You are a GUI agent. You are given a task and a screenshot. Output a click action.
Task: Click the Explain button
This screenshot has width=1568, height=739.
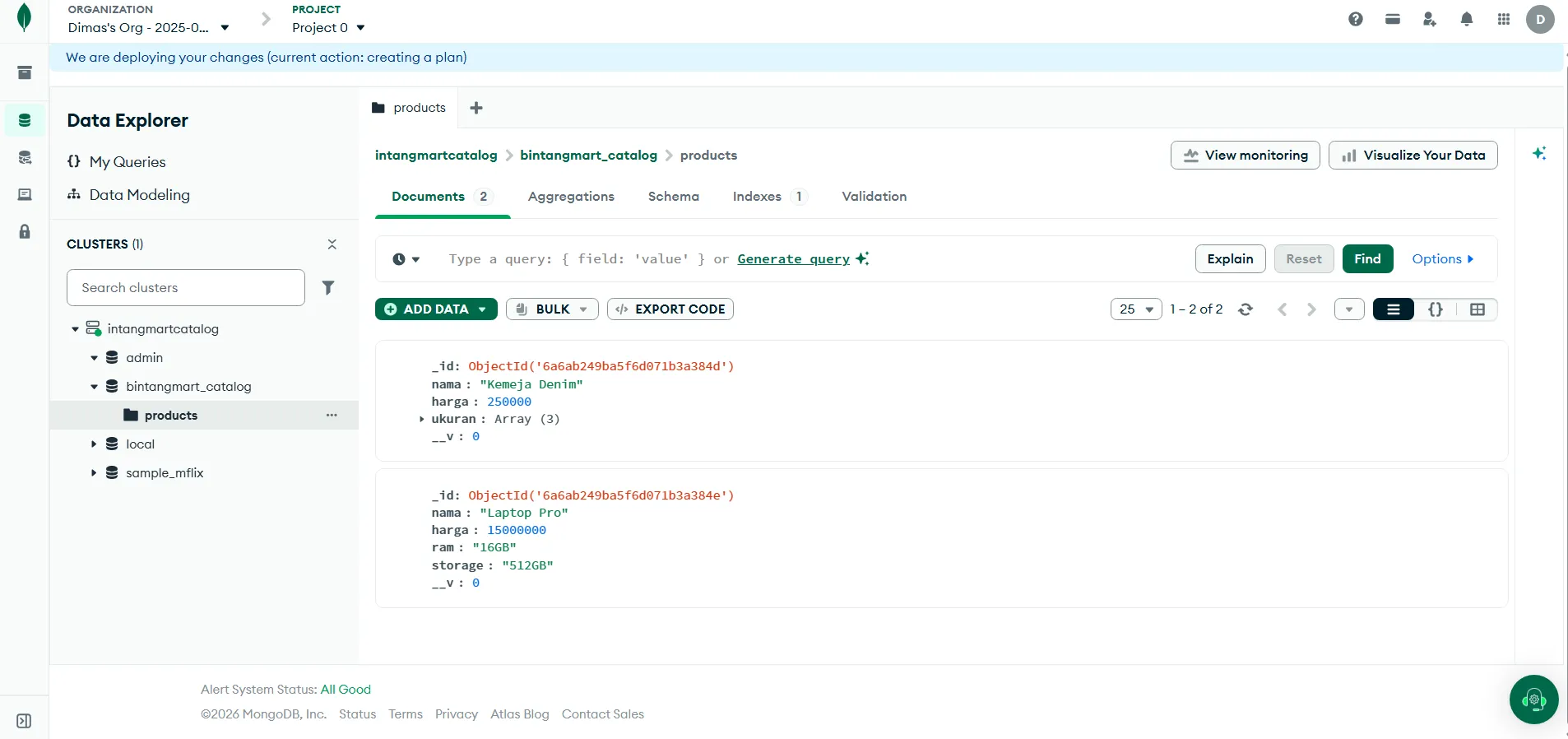1231,259
